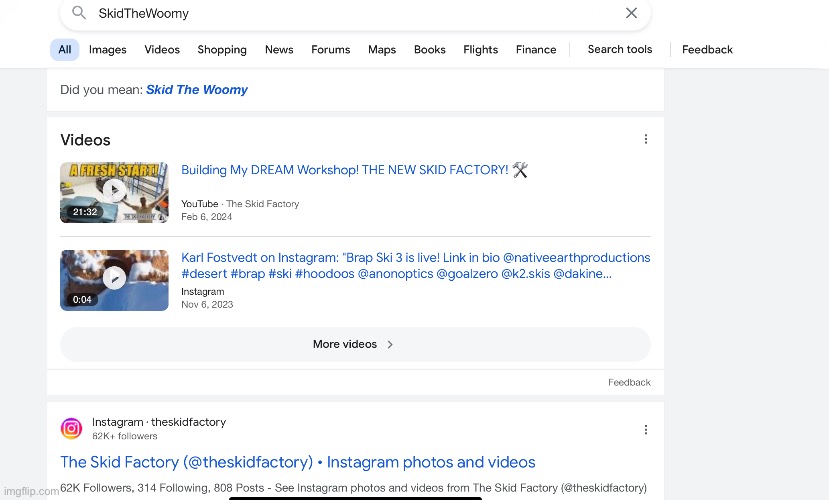Open the Search tools options
Viewport: 829px width, 500px height.
click(619, 49)
